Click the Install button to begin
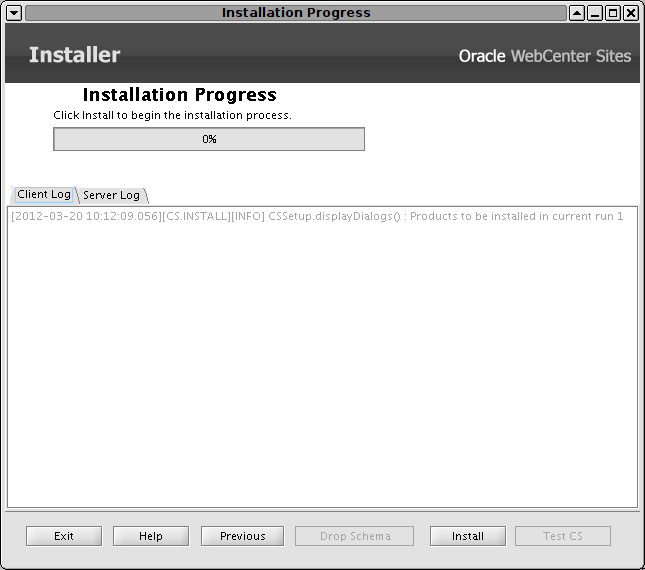 [x=468, y=536]
